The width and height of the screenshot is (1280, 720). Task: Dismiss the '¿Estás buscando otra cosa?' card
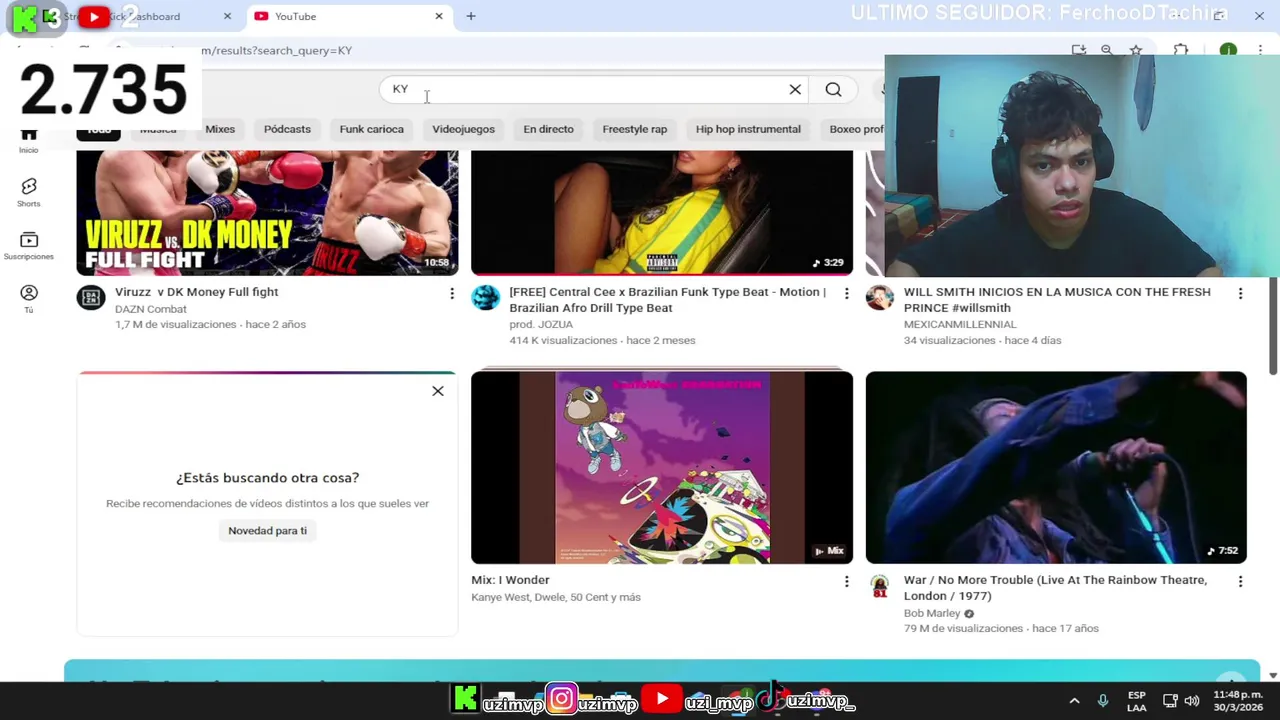coord(437,391)
